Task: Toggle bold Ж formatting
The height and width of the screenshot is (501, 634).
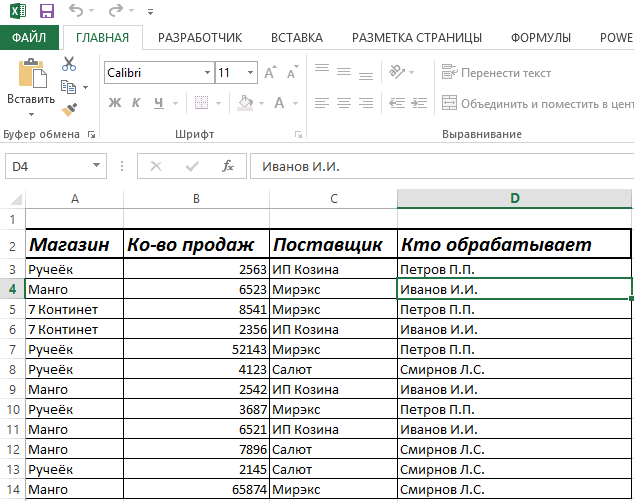Action: 115,103
